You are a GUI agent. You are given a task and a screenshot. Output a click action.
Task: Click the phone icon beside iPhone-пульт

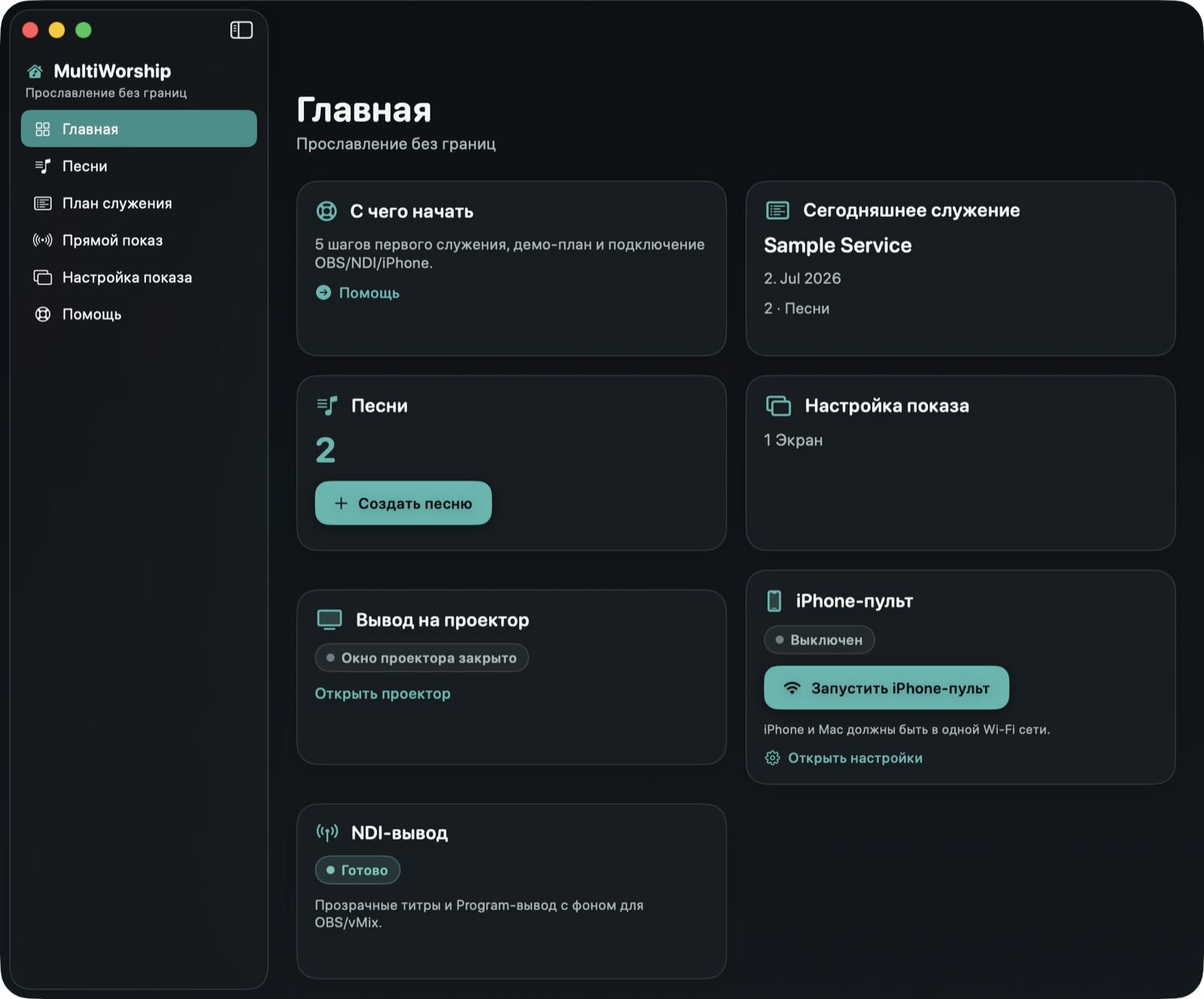[774, 601]
